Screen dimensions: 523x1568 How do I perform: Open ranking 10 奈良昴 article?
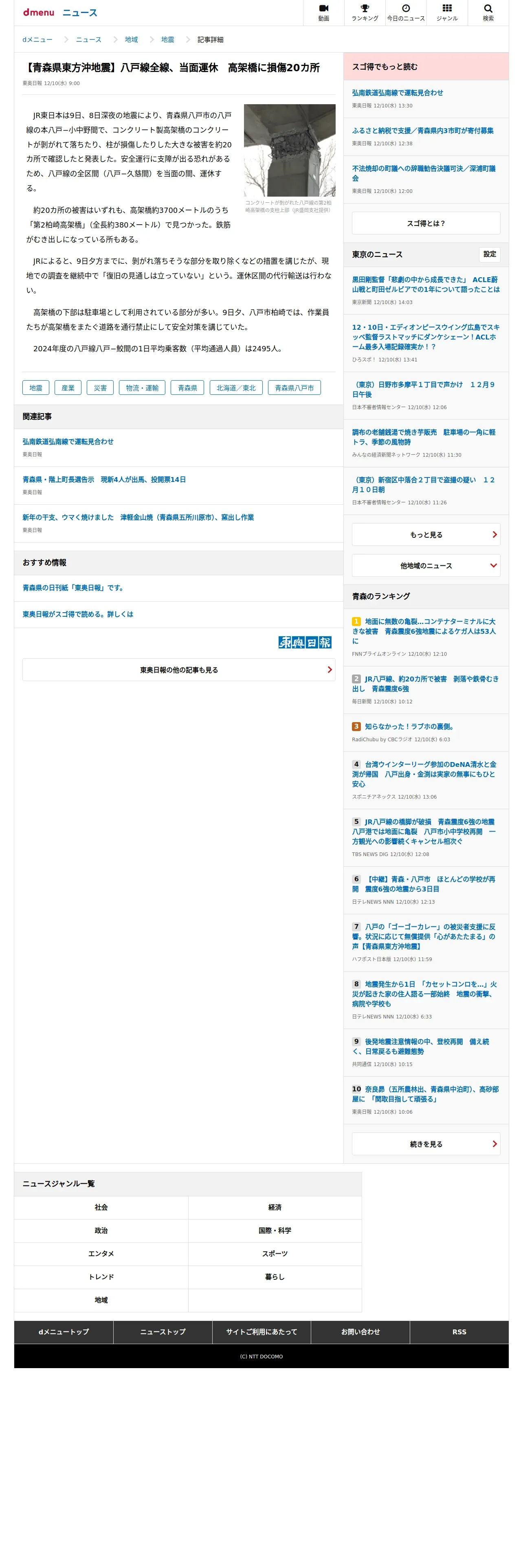click(425, 1094)
